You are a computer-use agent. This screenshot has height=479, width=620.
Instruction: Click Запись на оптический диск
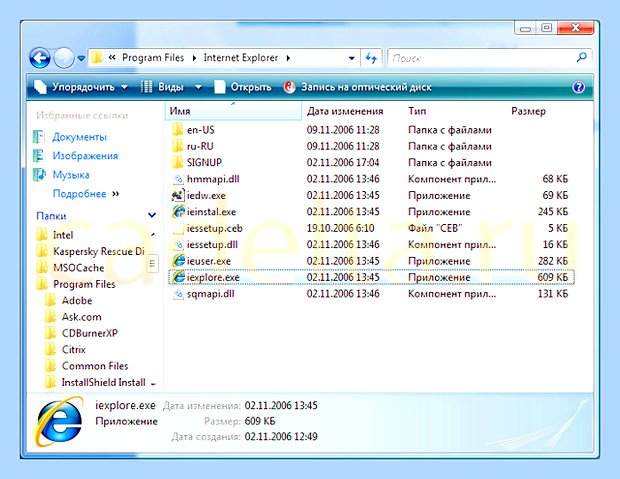(x=358, y=87)
